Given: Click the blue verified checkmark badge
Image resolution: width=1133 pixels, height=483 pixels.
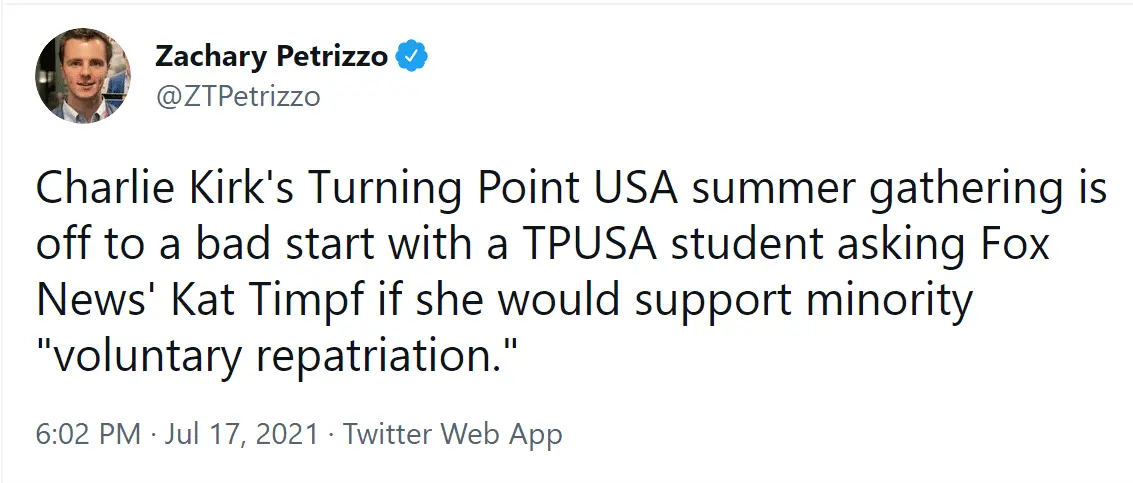Looking at the screenshot, I should click(412, 57).
